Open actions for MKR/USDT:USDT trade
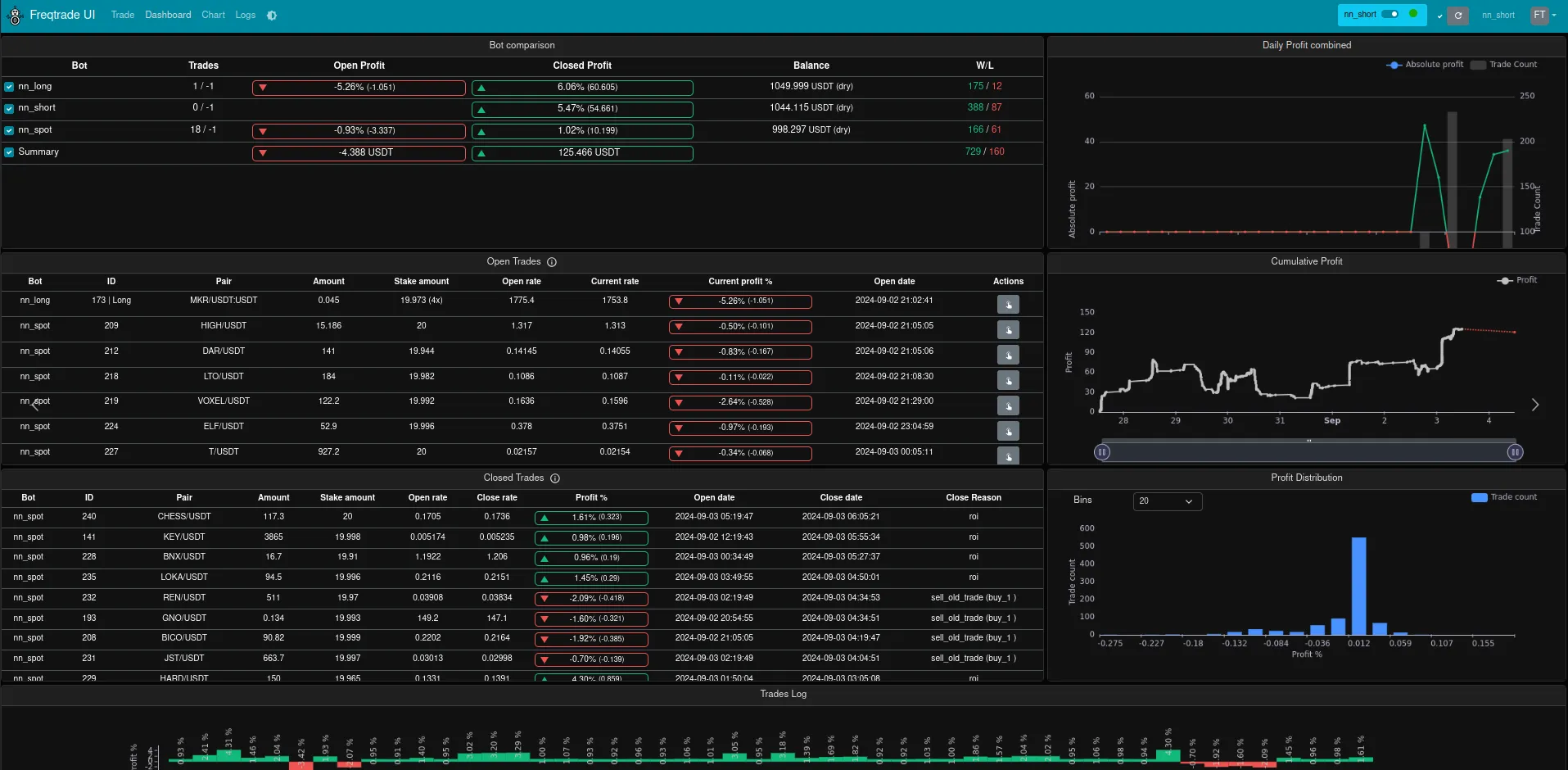 1008,305
